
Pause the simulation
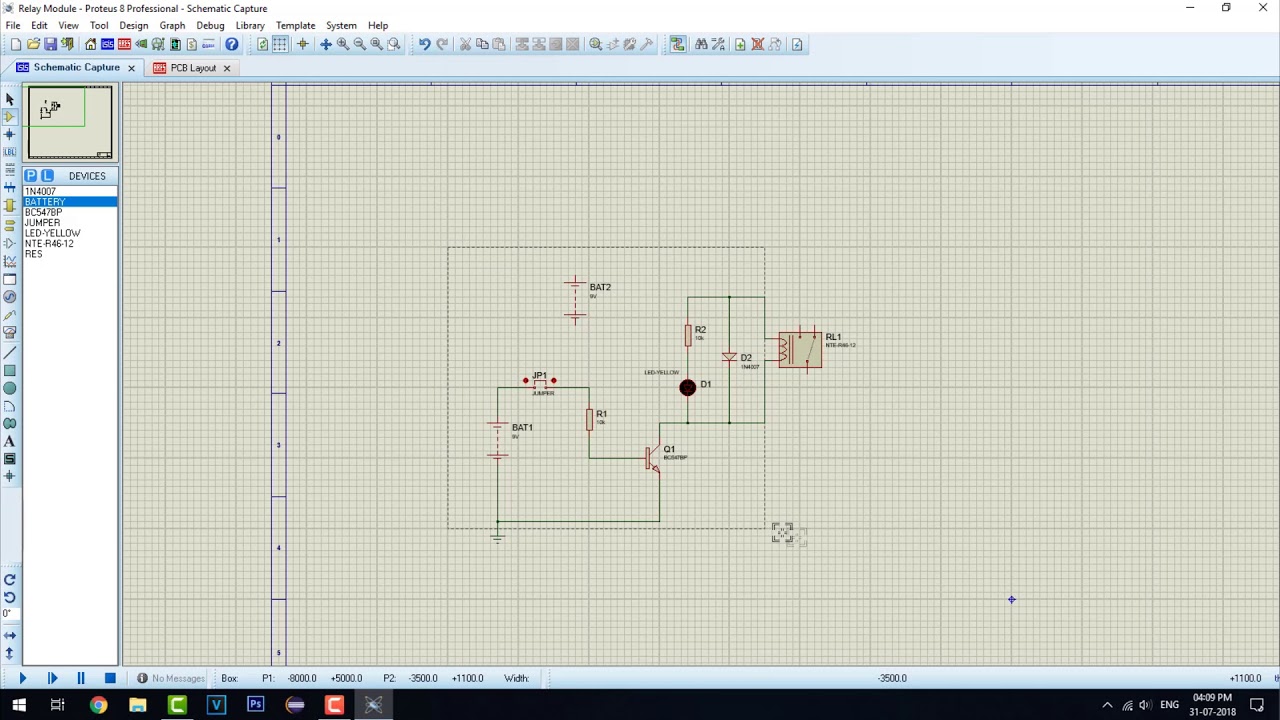click(81, 678)
